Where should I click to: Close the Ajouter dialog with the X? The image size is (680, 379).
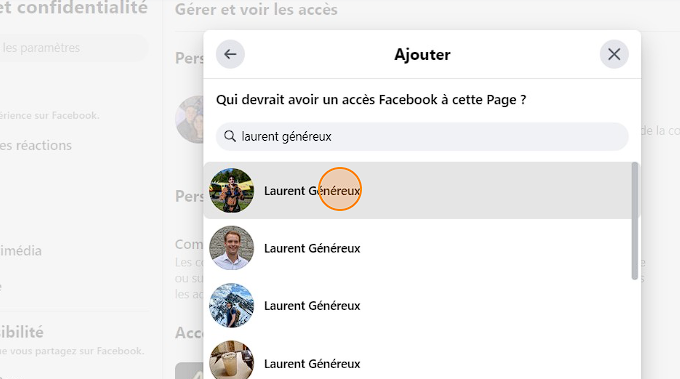click(x=614, y=54)
